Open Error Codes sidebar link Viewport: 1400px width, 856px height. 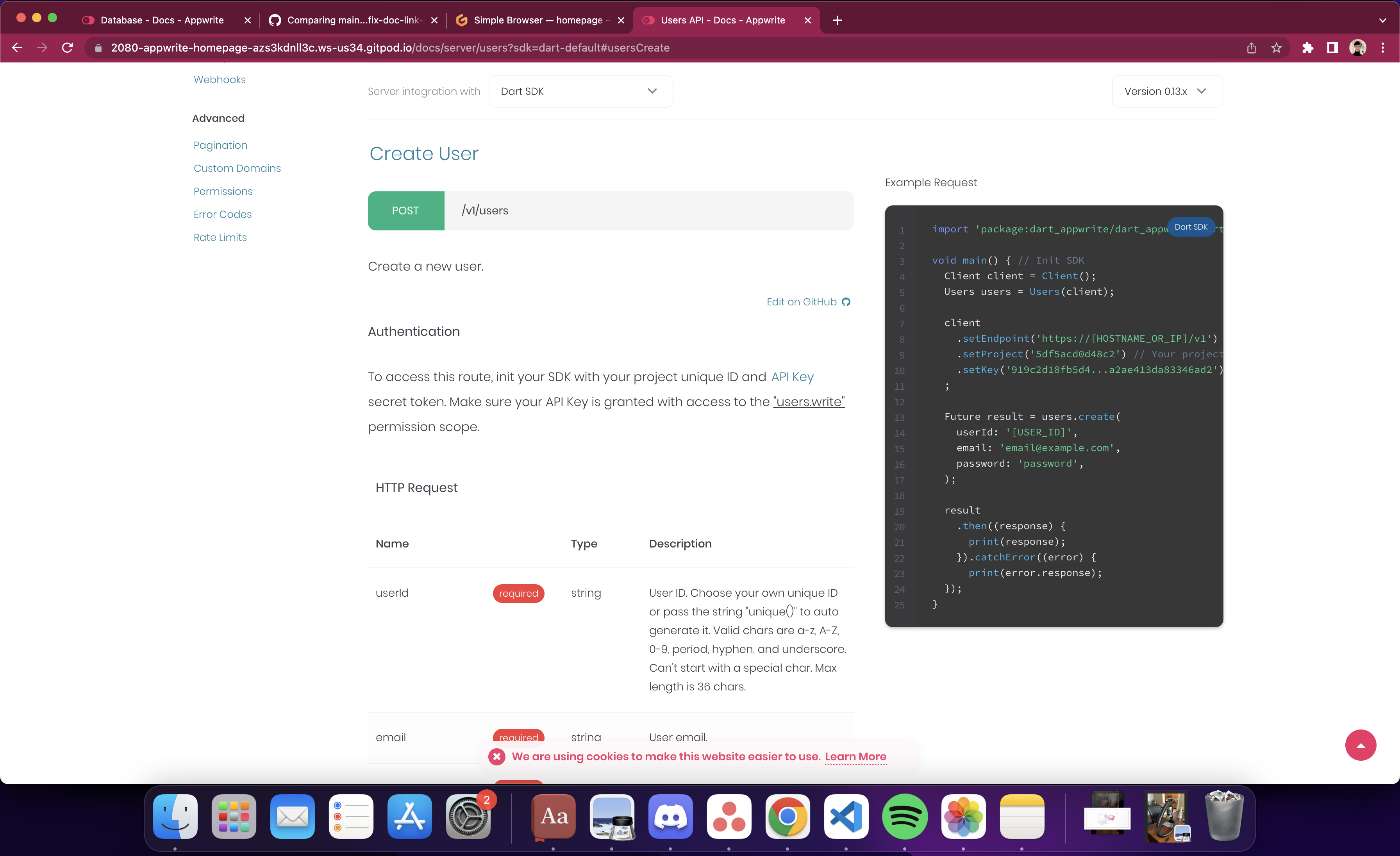[x=222, y=214]
